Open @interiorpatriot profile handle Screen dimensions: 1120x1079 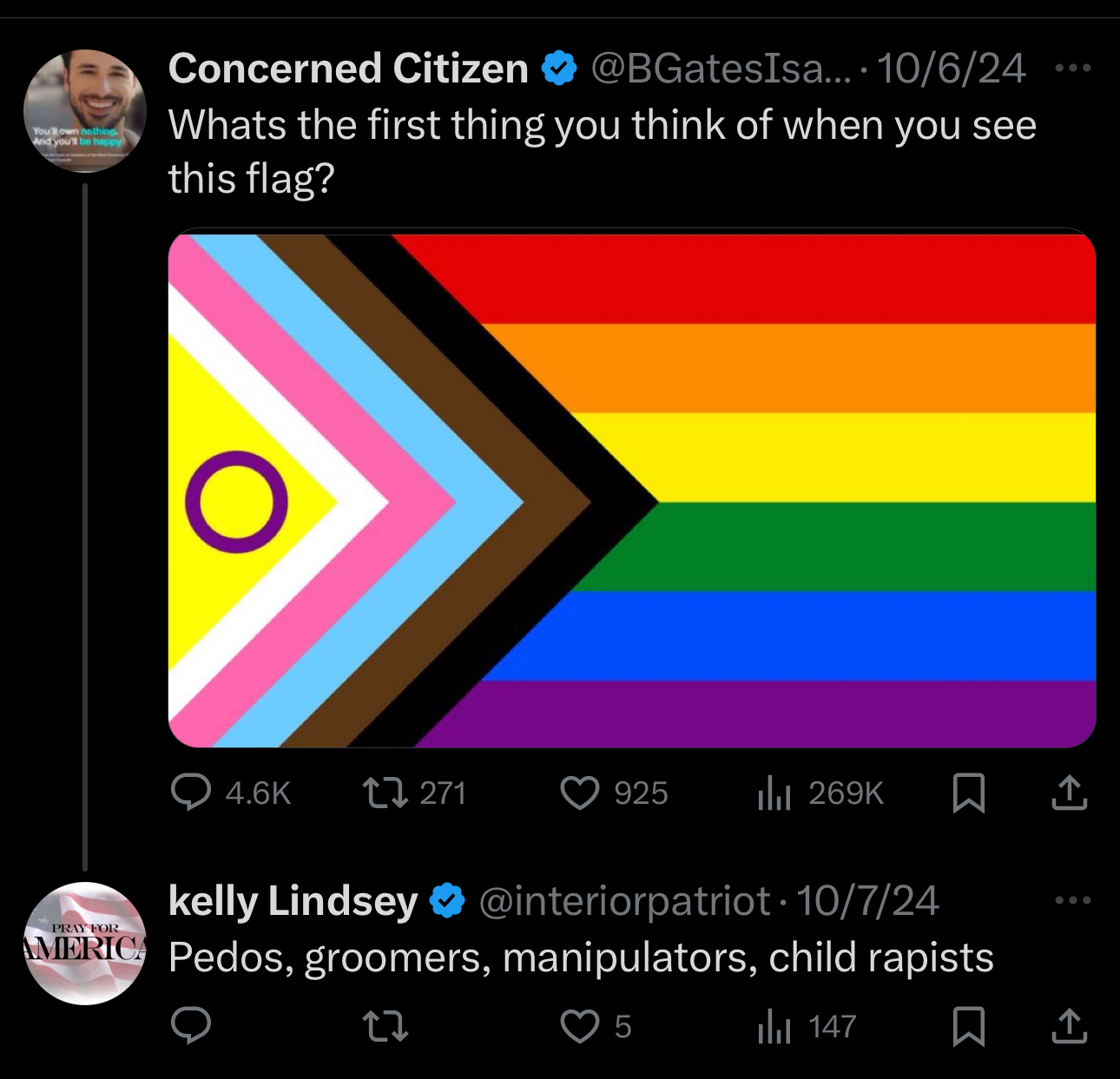[623, 902]
